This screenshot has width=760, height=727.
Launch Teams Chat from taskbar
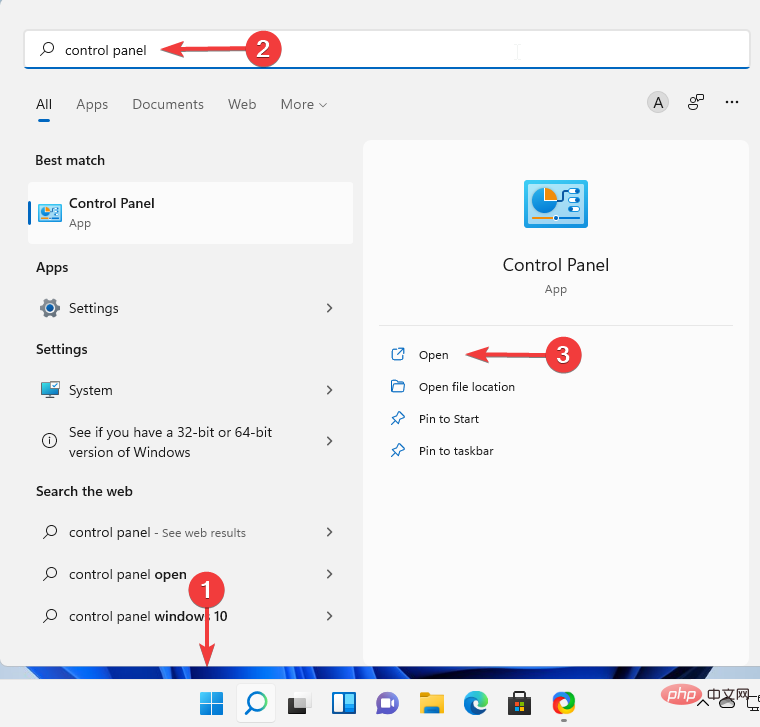(387, 704)
